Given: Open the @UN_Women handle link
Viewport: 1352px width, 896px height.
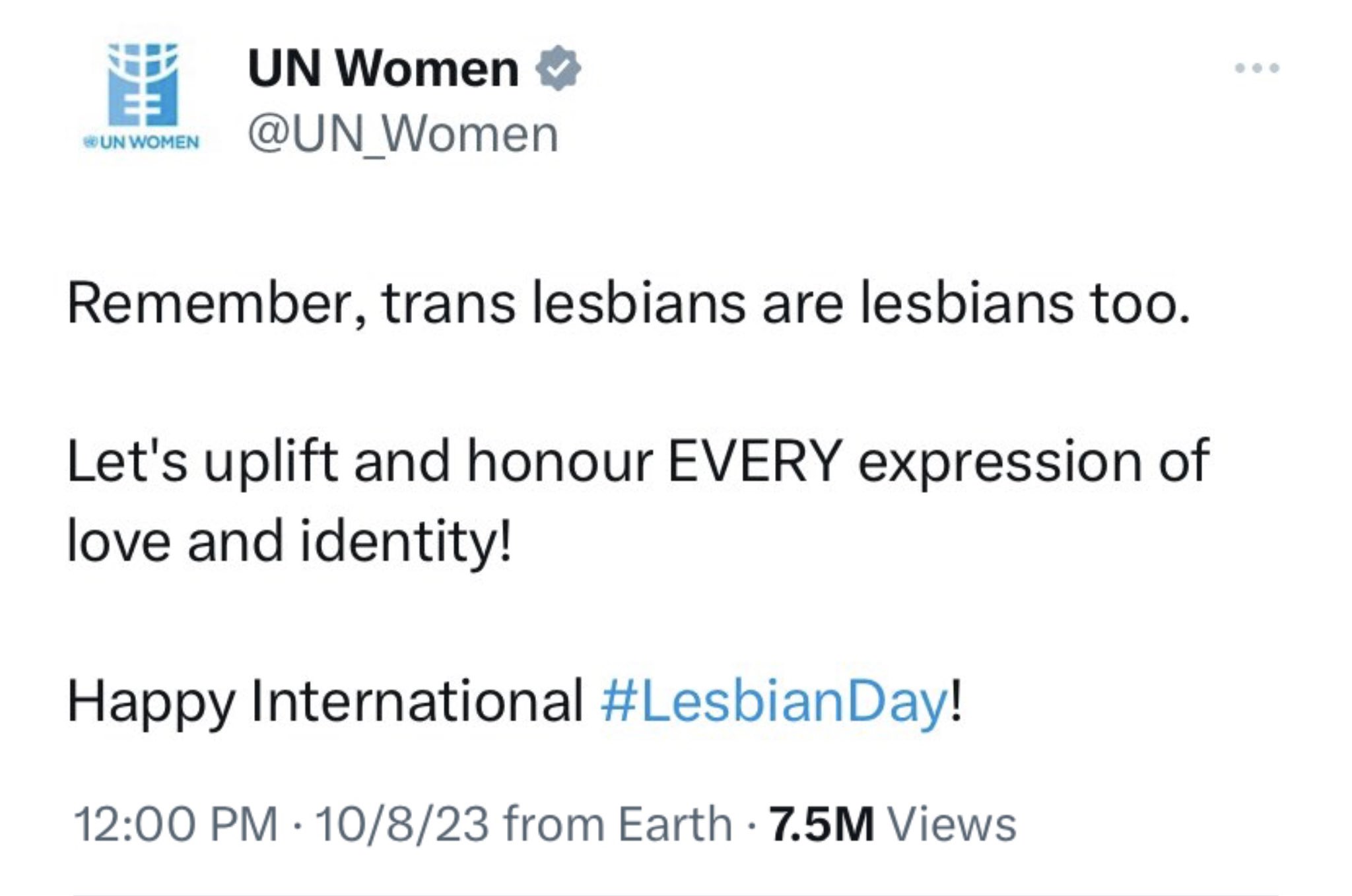Looking at the screenshot, I should pyautogui.click(x=403, y=135).
